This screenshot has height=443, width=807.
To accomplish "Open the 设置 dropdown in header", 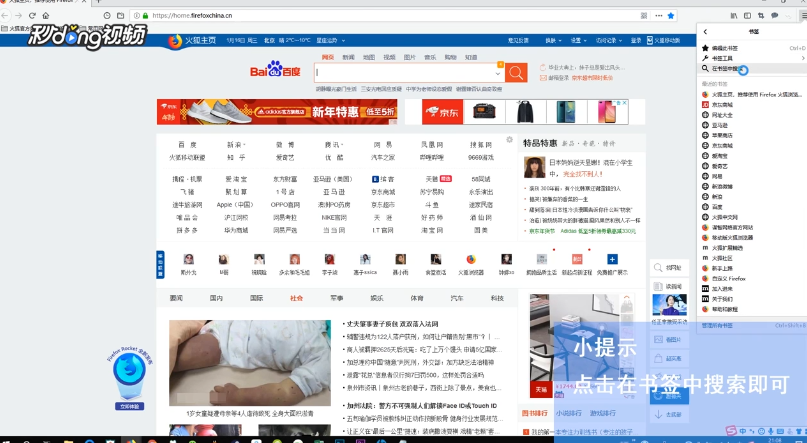I will coord(577,40).
